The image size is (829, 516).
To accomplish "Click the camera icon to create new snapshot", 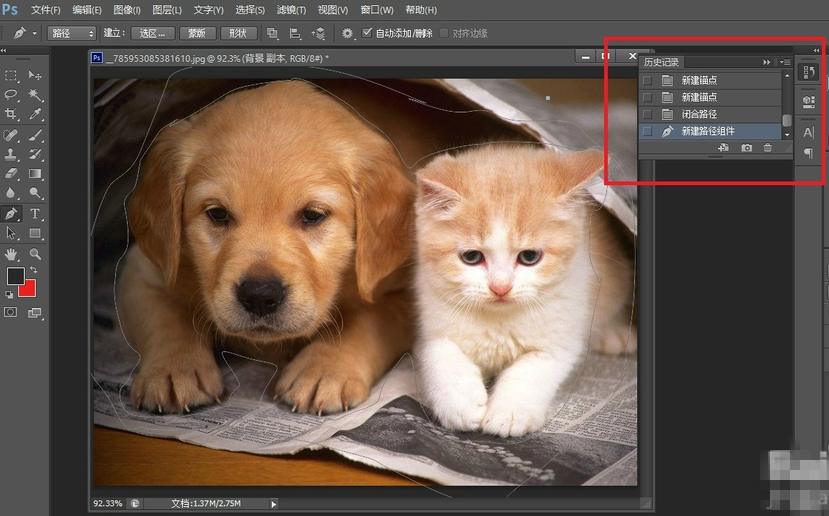I will coord(746,148).
